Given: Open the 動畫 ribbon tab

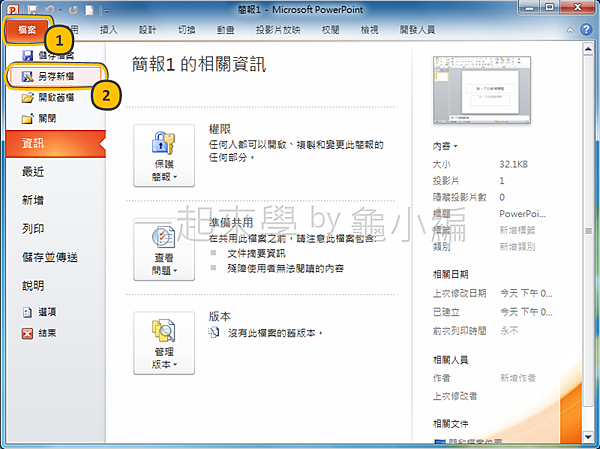Looking at the screenshot, I should click(225, 30).
